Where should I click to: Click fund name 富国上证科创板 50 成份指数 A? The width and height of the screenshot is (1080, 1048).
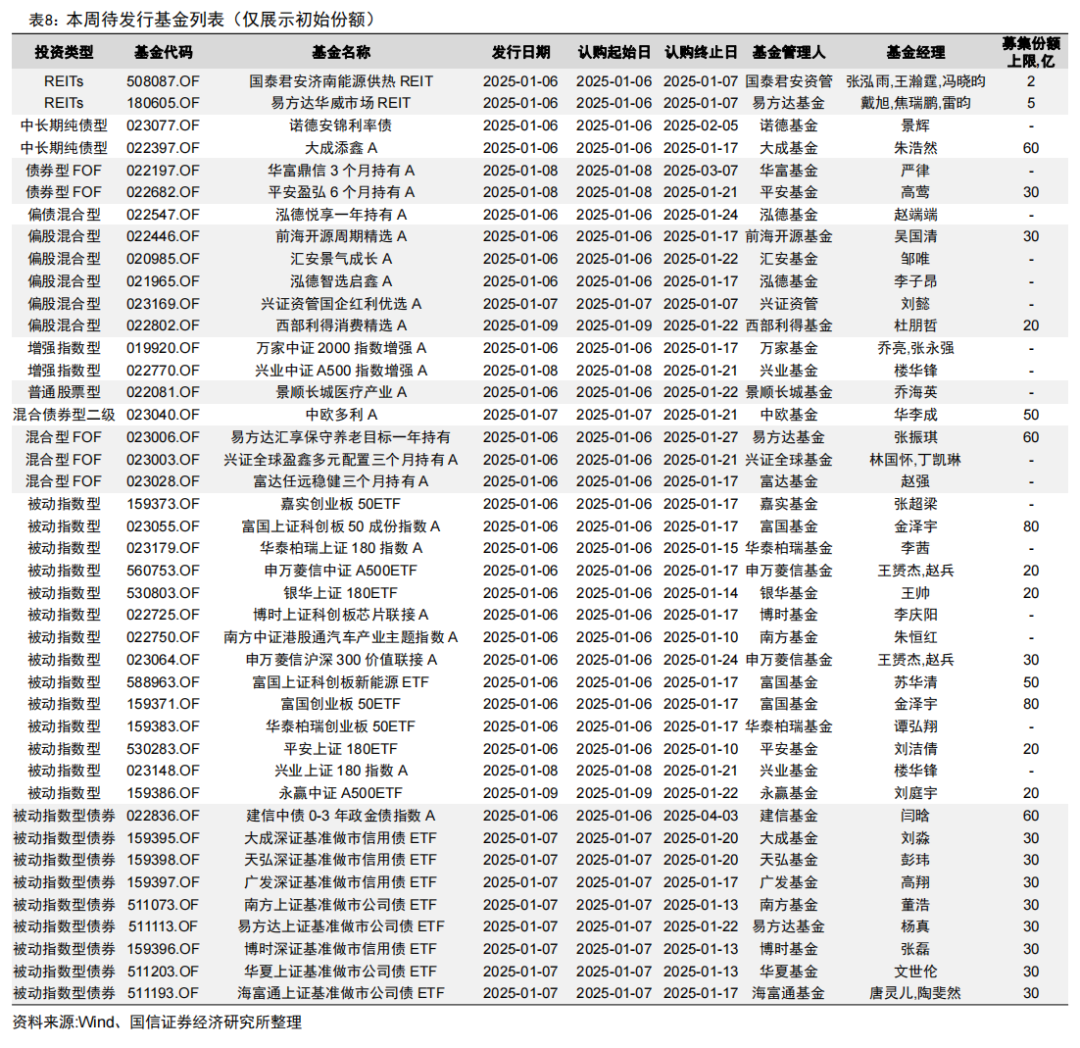[x=341, y=526]
